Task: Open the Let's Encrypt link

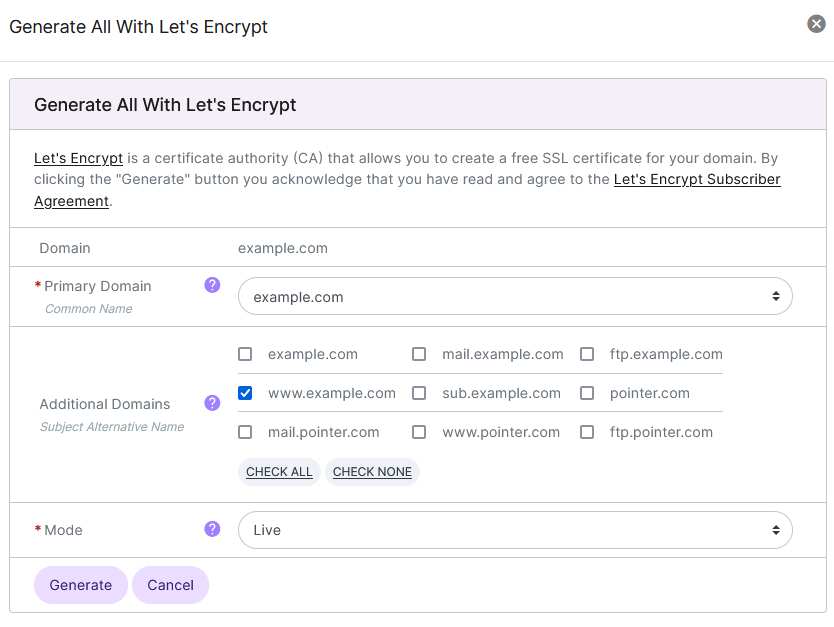Action: pyautogui.click(x=78, y=158)
